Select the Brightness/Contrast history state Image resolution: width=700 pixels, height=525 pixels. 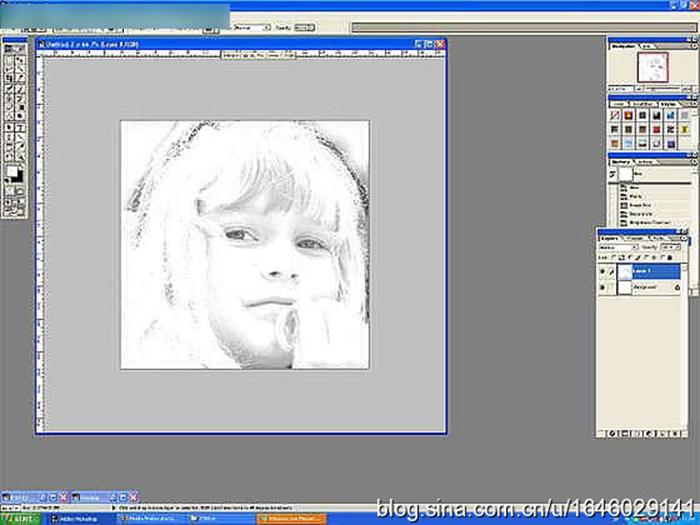pyautogui.click(x=649, y=222)
